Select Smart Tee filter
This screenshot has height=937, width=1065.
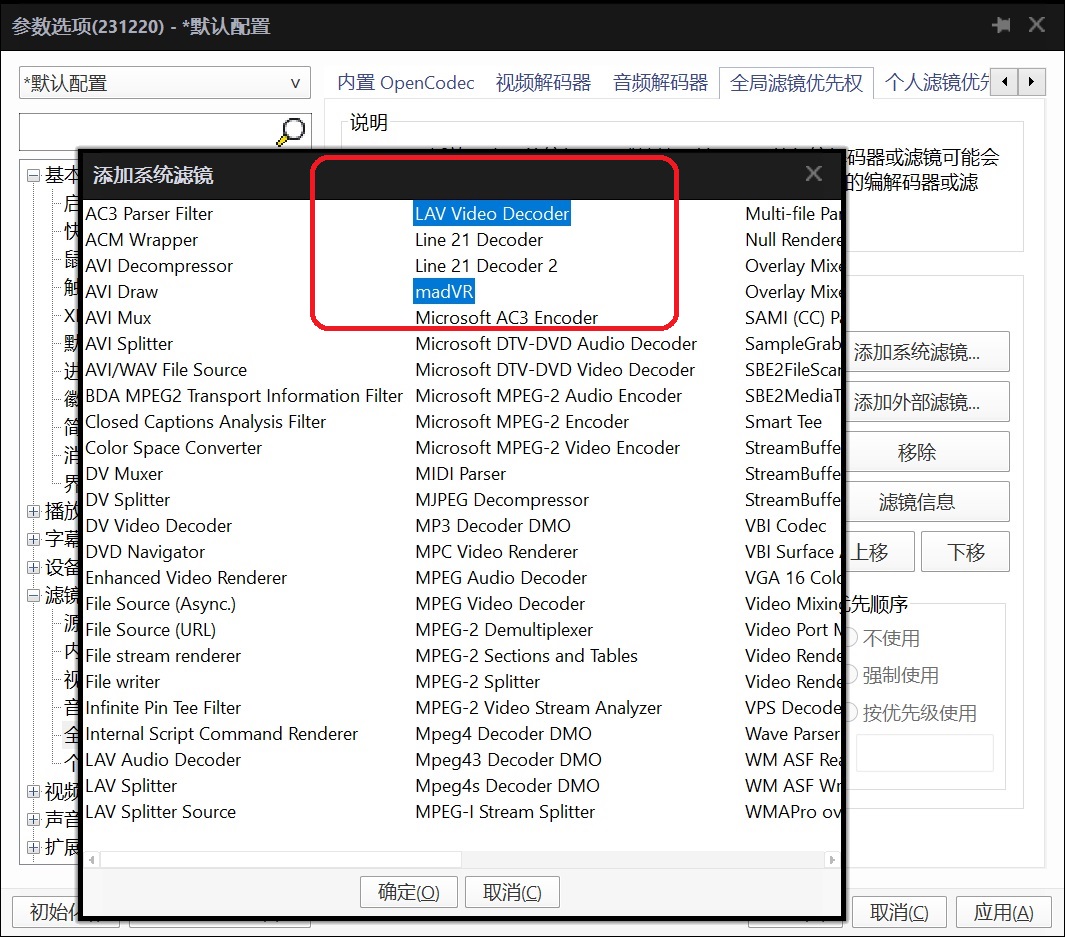(x=783, y=422)
